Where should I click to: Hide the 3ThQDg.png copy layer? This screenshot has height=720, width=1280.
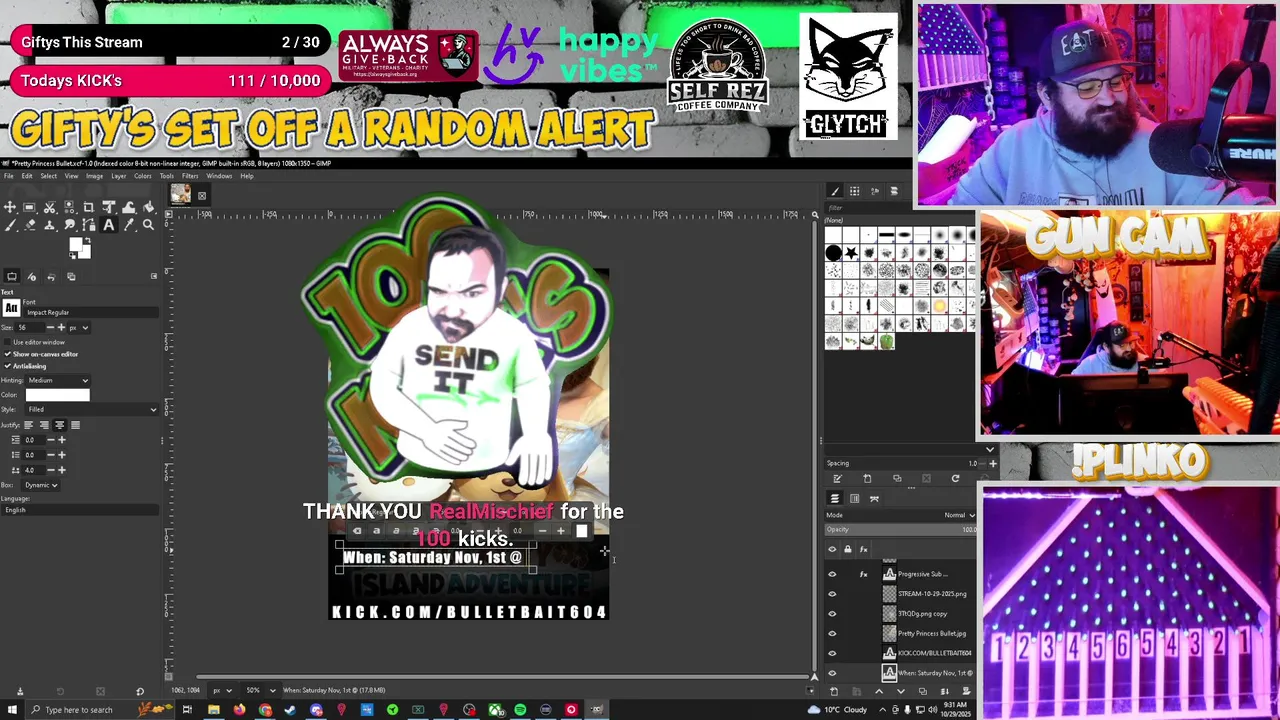[x=832, y=614]
